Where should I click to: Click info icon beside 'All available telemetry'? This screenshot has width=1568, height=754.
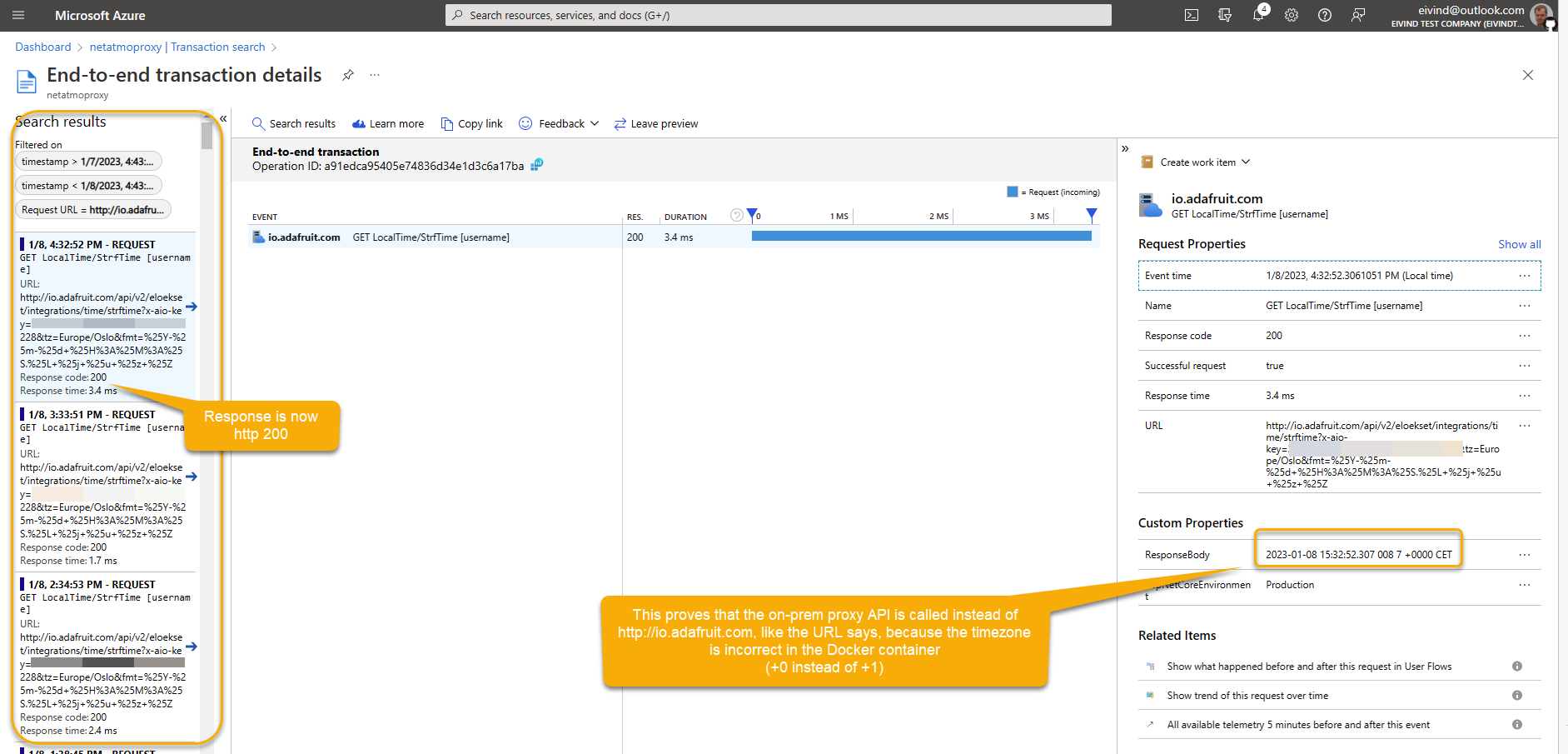pyautogui.click(x=1516, y=724)
